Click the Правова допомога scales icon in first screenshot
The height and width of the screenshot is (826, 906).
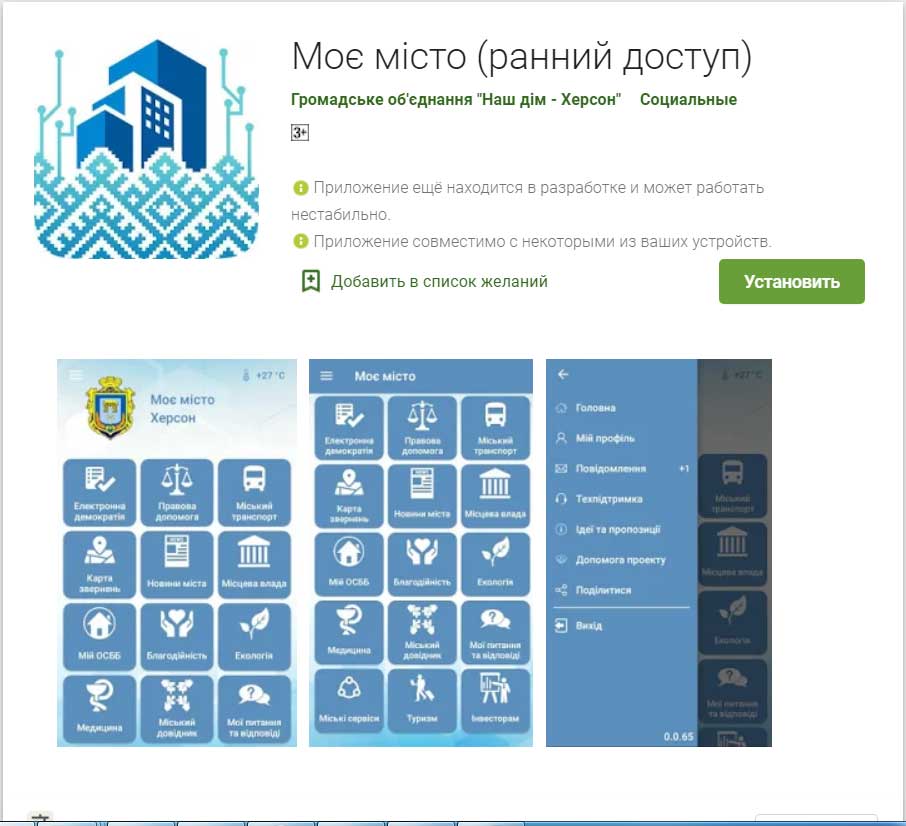pyautogui.click(x=177, y=480)
